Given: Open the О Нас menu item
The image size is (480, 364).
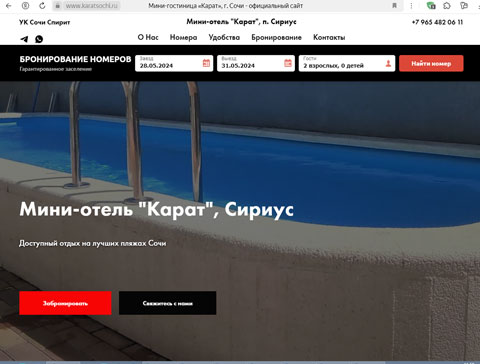Looking at the screenshot, I should click(x=148, y=37).
